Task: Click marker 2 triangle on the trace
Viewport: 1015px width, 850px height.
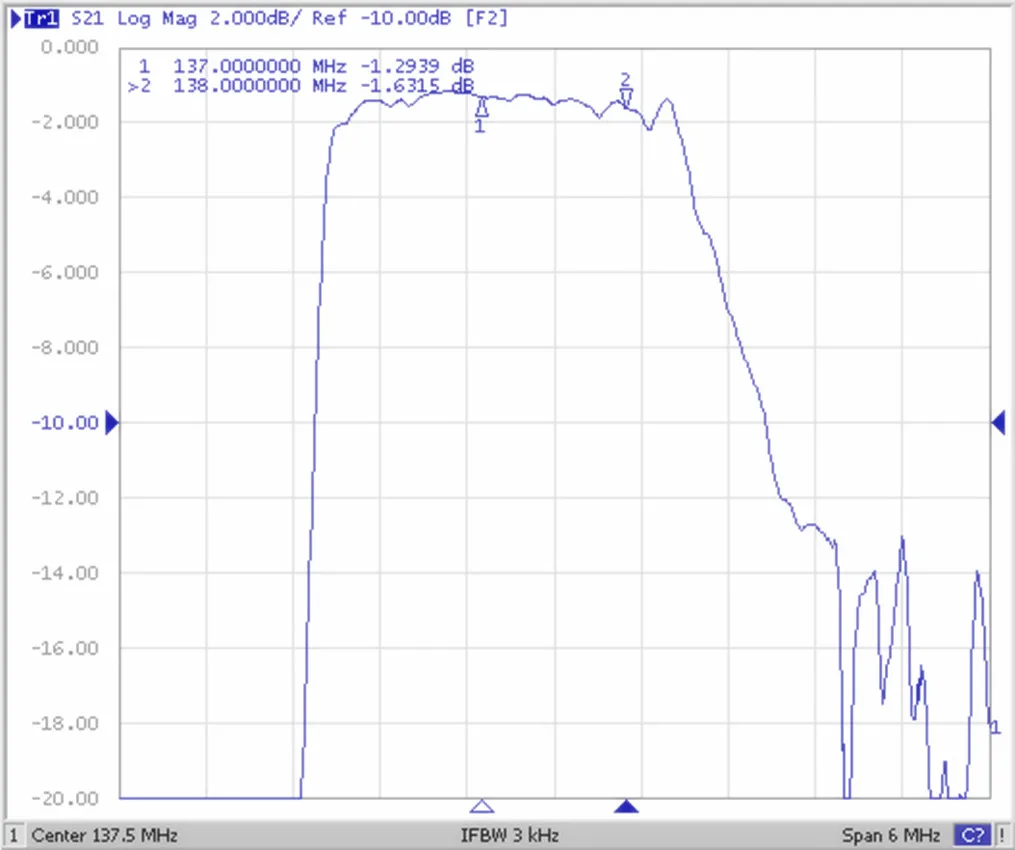Action: pyautogui.click(x=625, y=98)
